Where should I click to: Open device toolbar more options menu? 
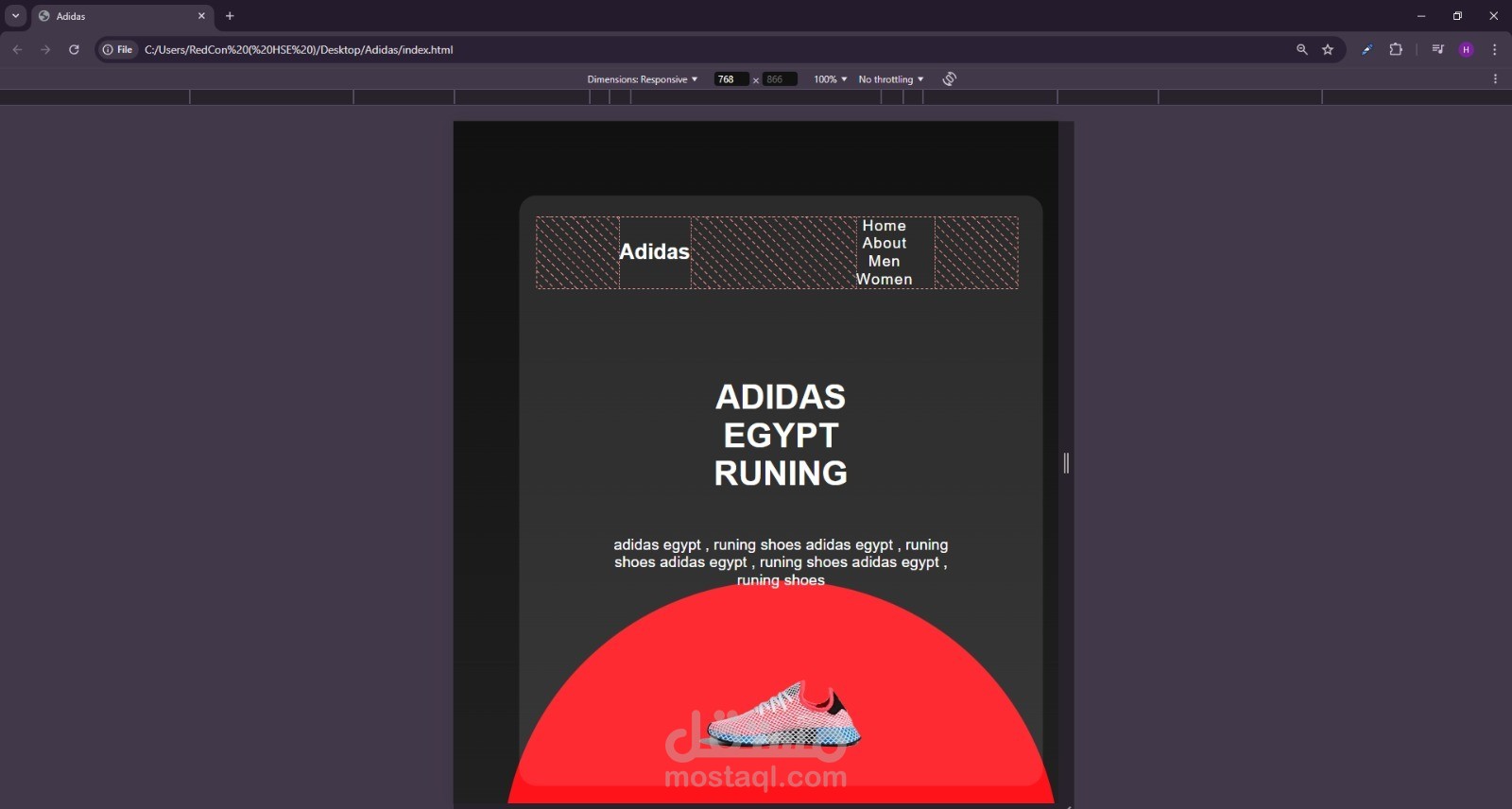click(1495, 79)
